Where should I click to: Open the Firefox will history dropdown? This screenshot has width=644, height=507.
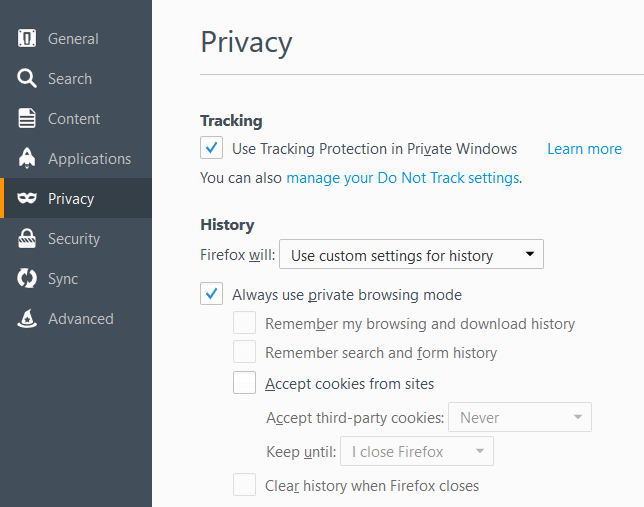(x=411, y=254)
